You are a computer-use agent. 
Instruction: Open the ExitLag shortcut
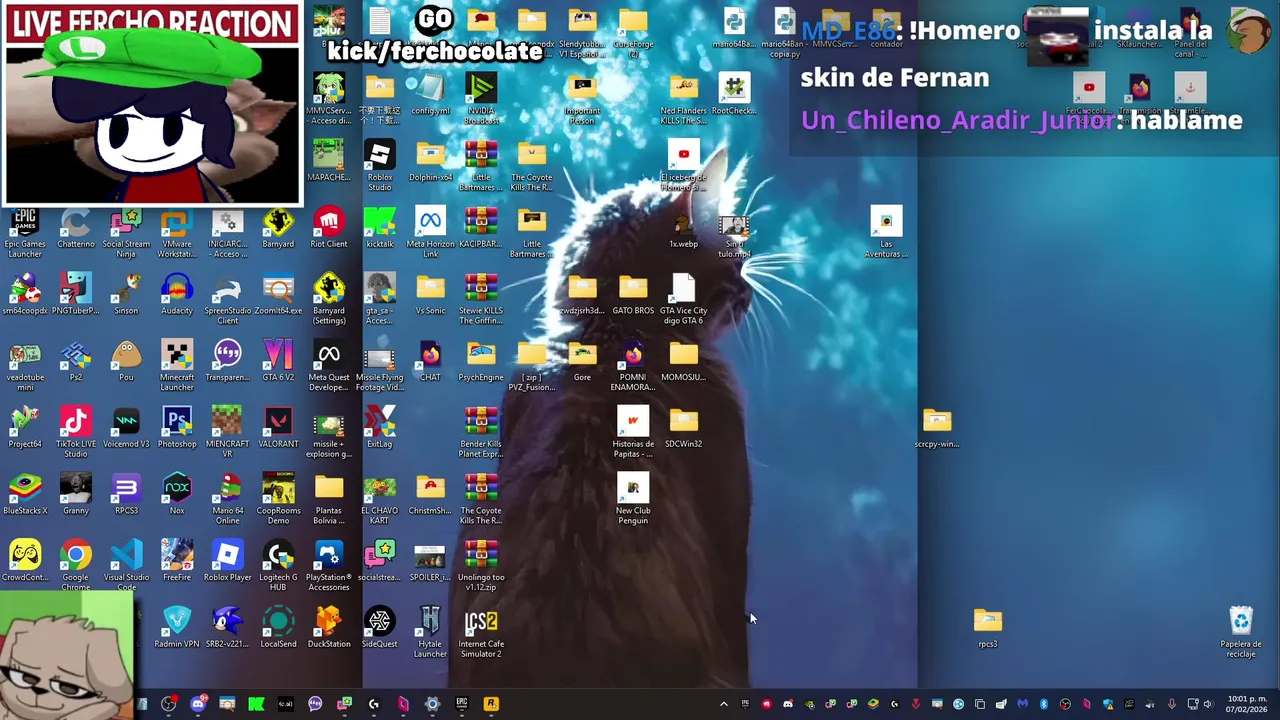click(x=379, y=429)
